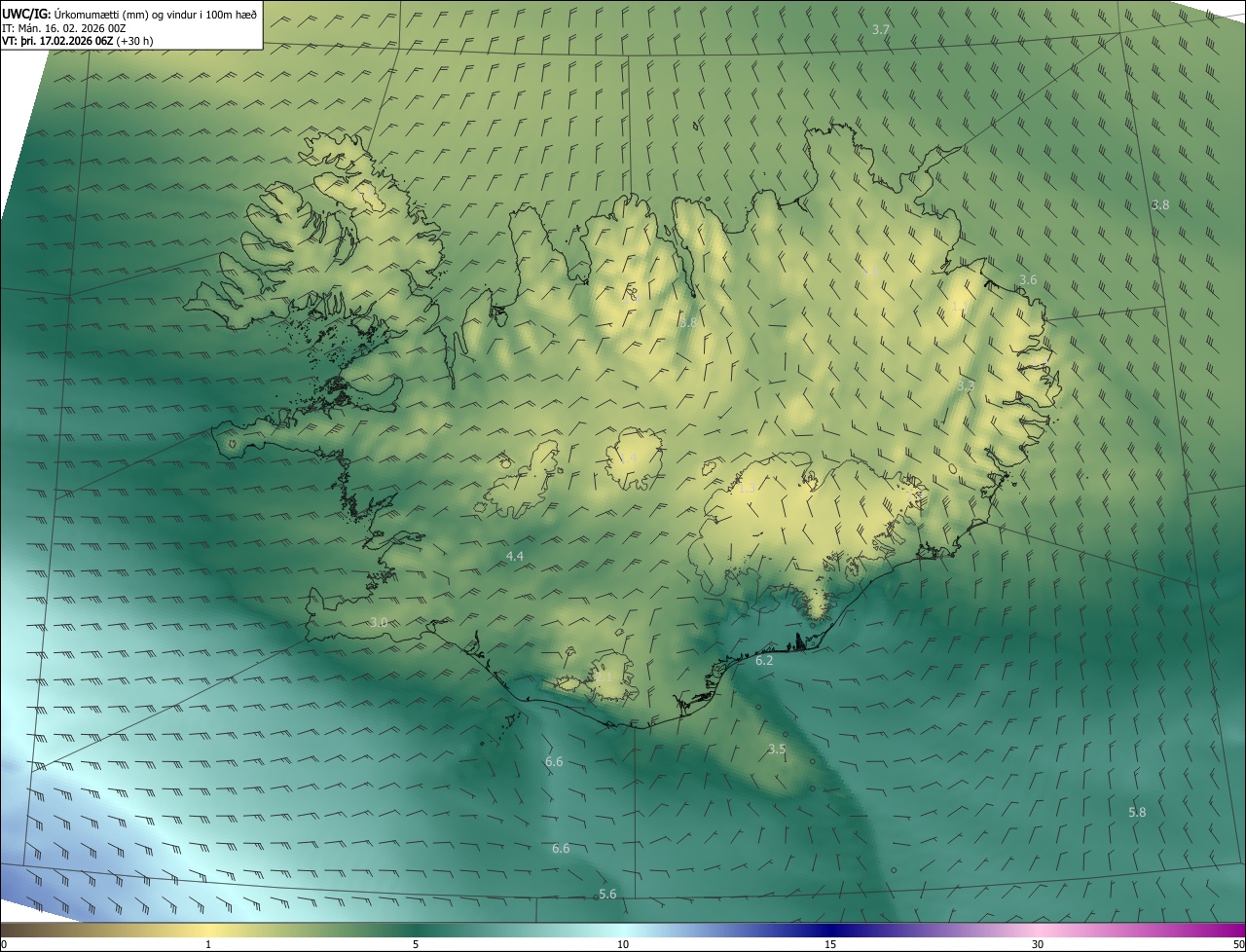Click the '50' tick on the color scale

pyautogui.click(x=1238, y=944)
